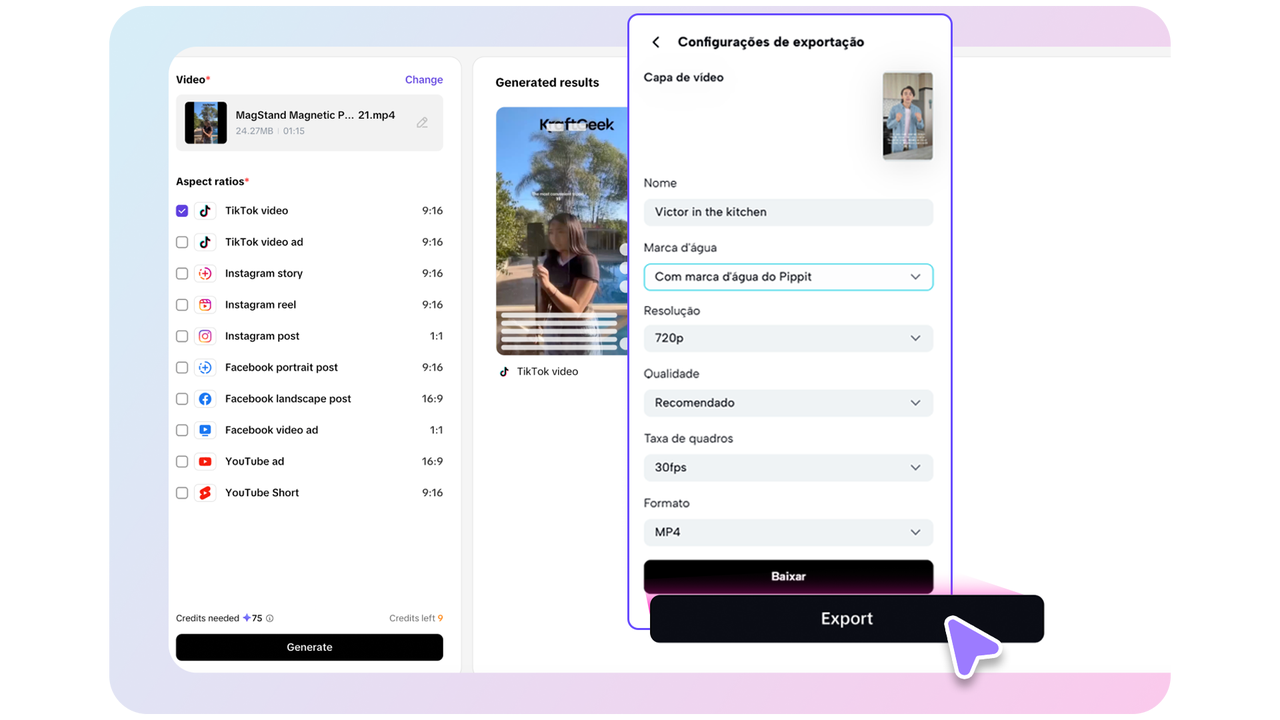Click the Change link for the video
This screenshot has height=720, width=1280.
[x=424, y=80]
